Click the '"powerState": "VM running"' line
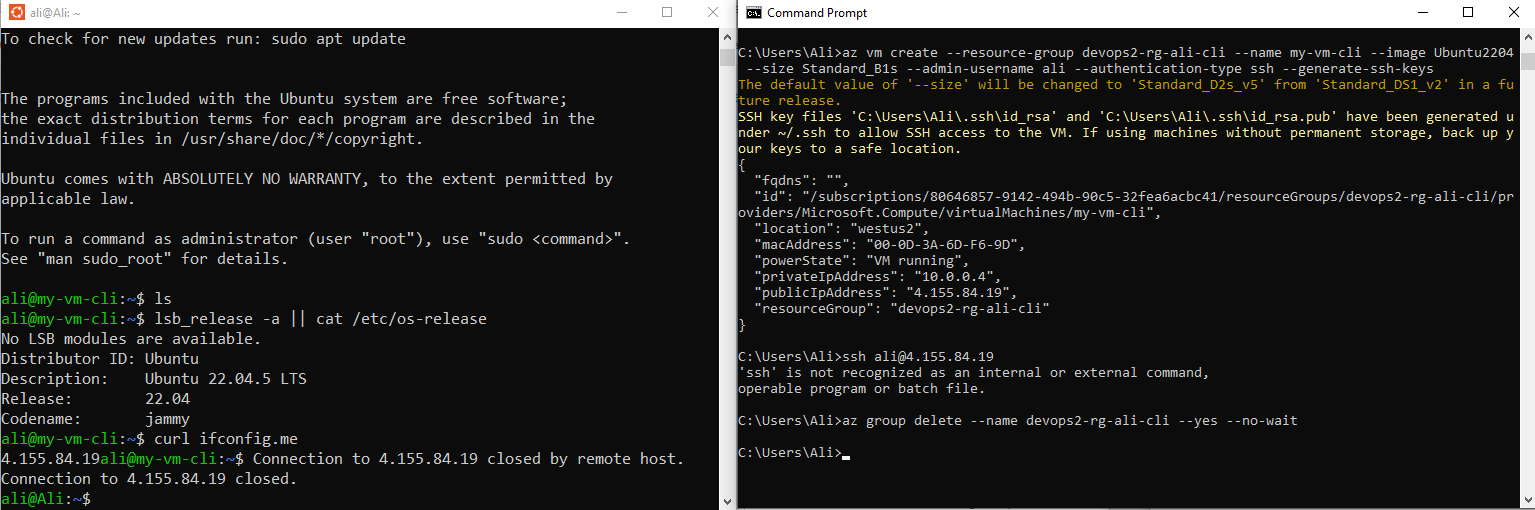Screen dimensions: 1535x510 pos(862,260)
